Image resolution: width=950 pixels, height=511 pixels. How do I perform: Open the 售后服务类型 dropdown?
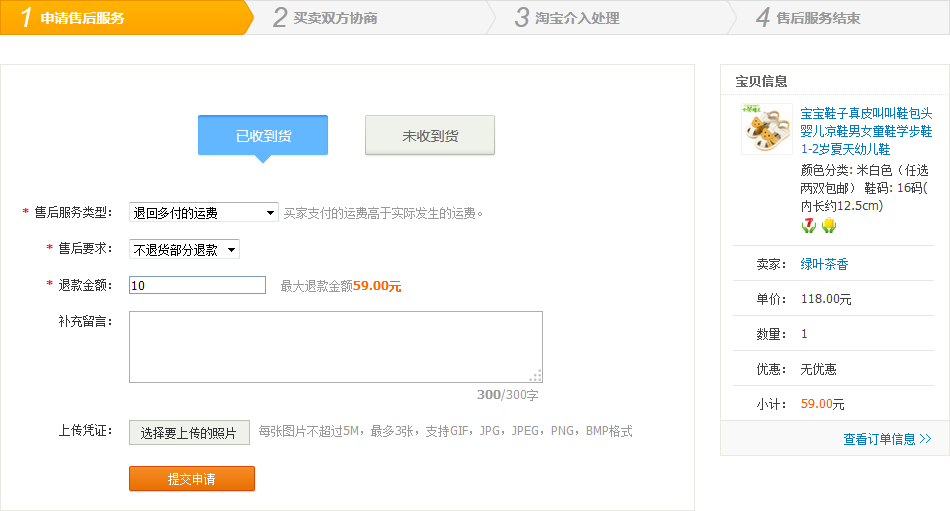pyautogui.click(x=204, y=213)
